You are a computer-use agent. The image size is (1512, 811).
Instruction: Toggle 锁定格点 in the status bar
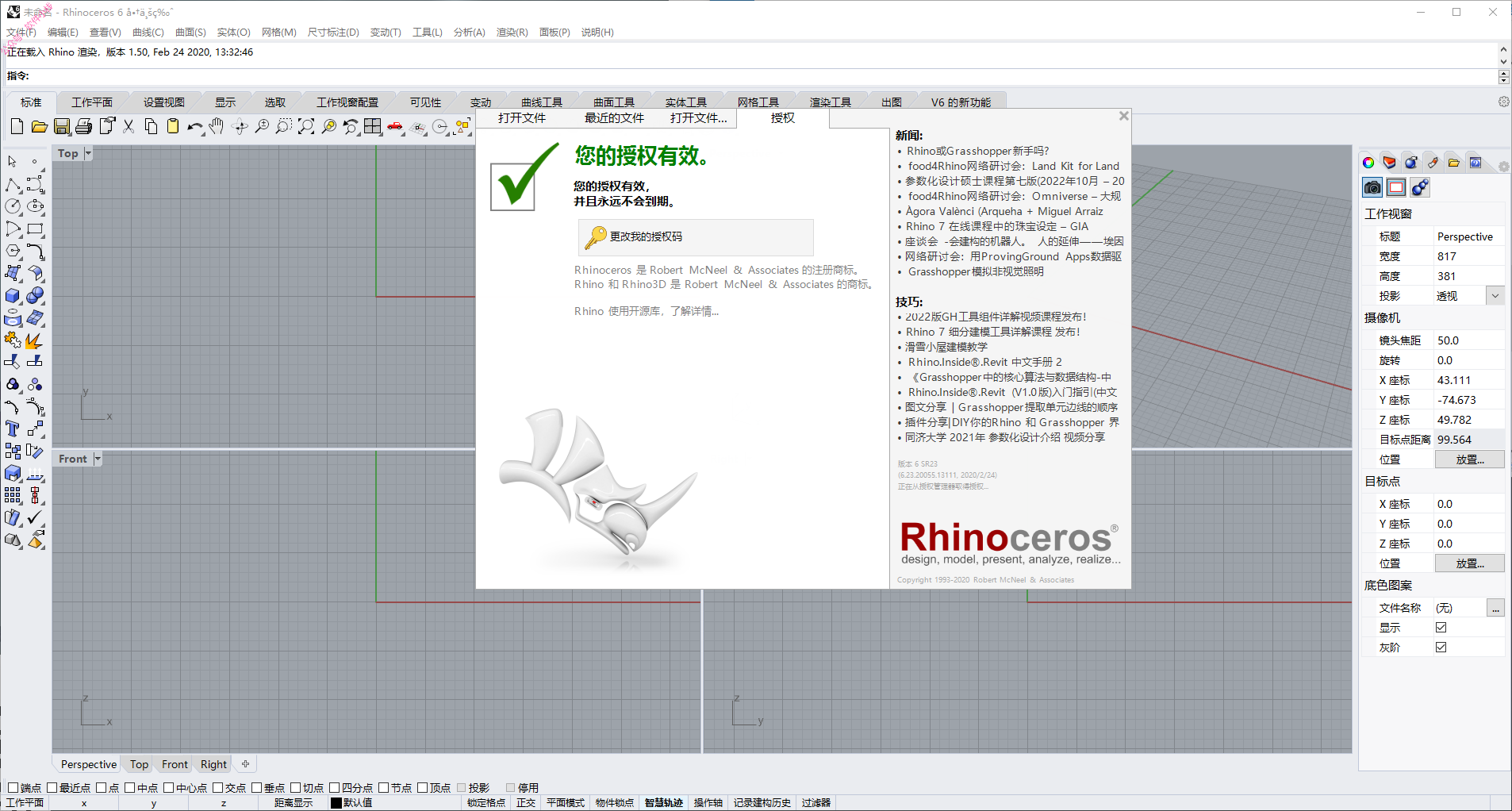pyautogui.click(x=486, y=803)
